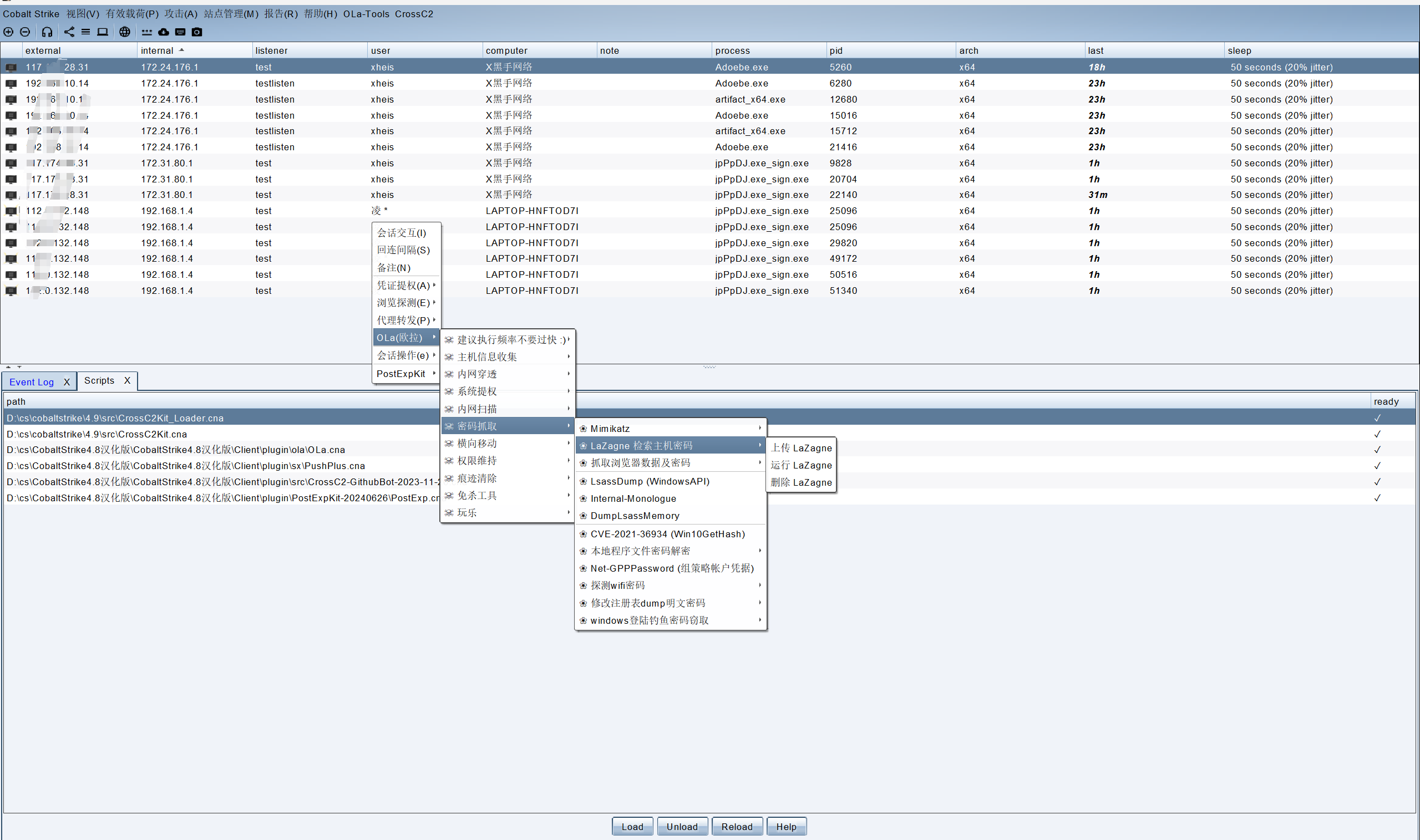1420x840 pixels.
Task: Select 会话交互(I) in context menu
Action: click(406, 233)
